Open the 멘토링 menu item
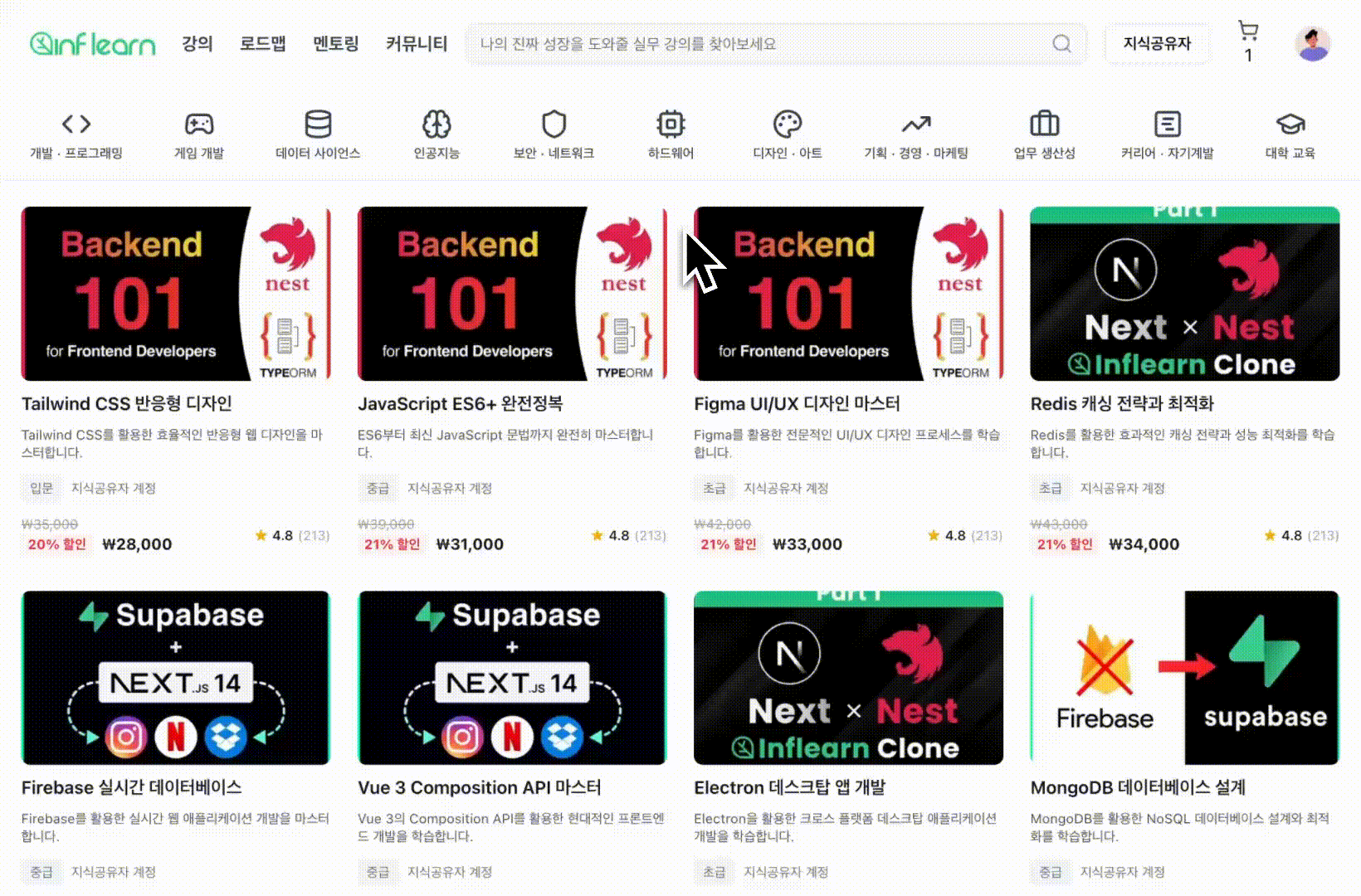 [x=336, y=44]
